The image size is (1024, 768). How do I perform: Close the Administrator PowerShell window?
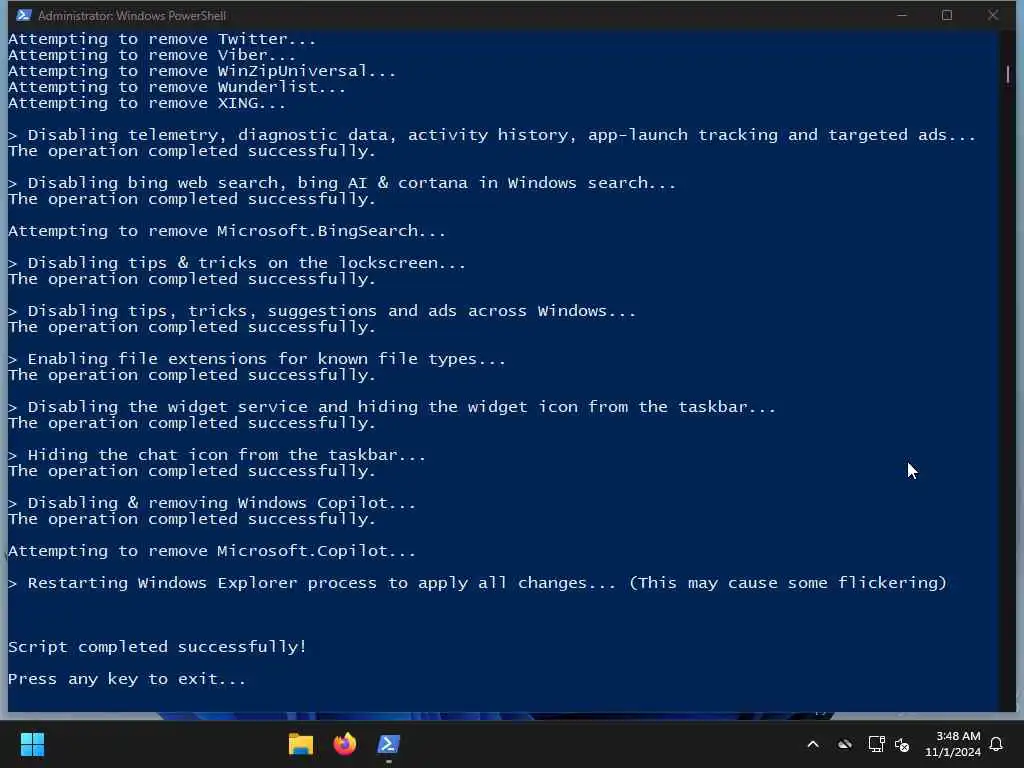[993, 15]
